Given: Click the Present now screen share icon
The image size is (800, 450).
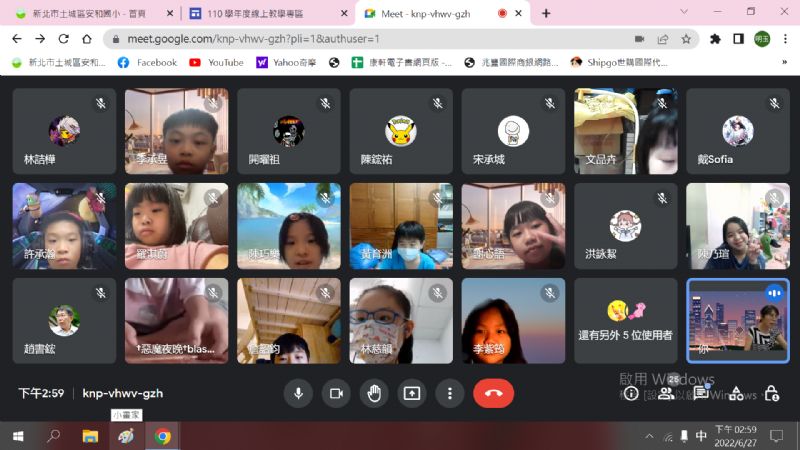Looking at the screenshot, I should click(412, 393).
